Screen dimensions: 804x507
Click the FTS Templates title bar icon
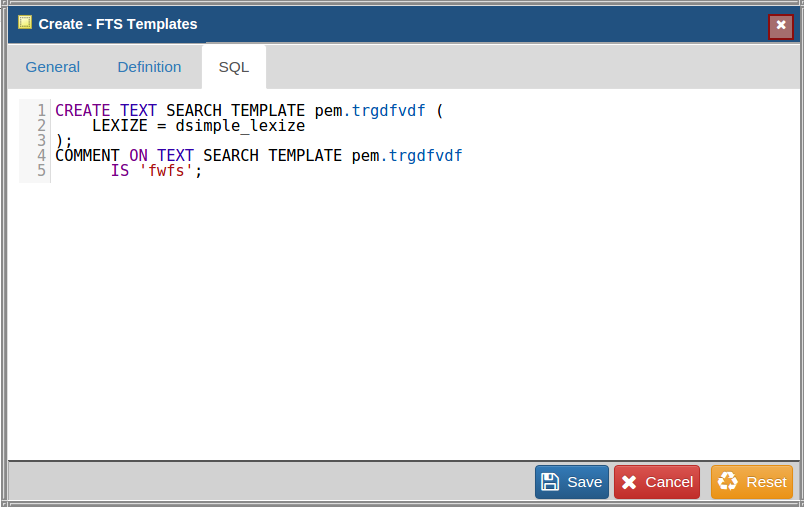[x=25, y=23]
